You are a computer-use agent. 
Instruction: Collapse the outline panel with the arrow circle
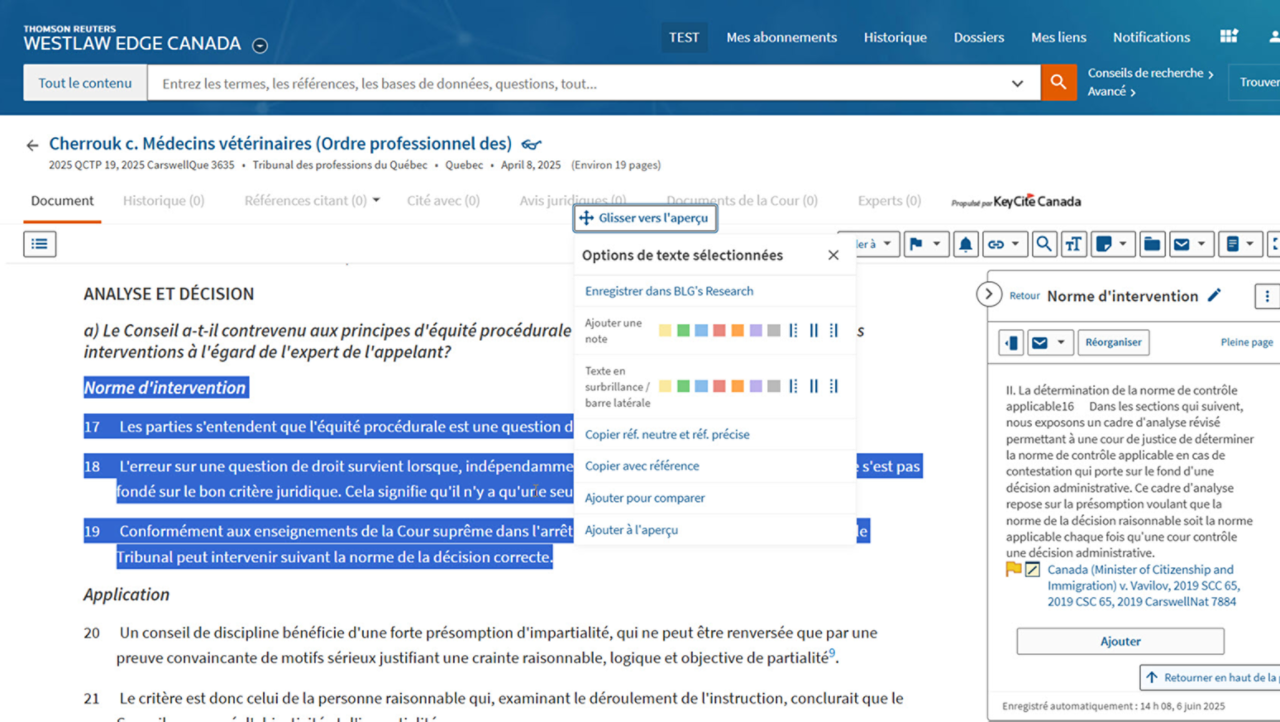(988, 294)
